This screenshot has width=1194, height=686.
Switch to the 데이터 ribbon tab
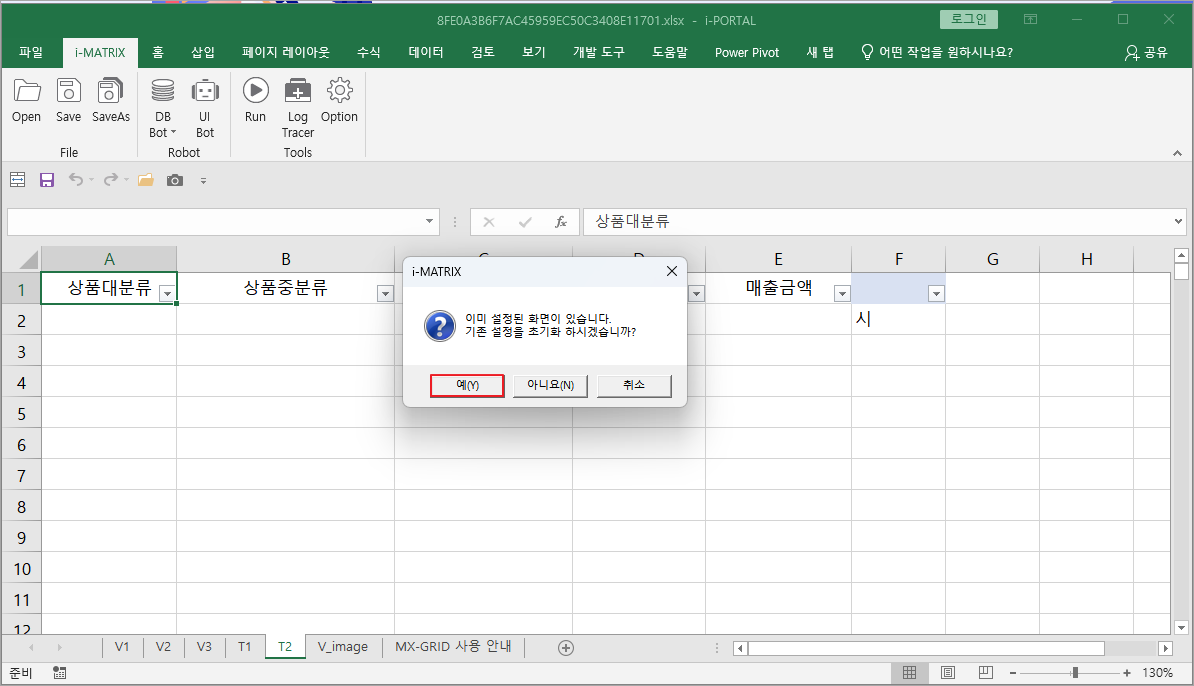click(426, 52)
